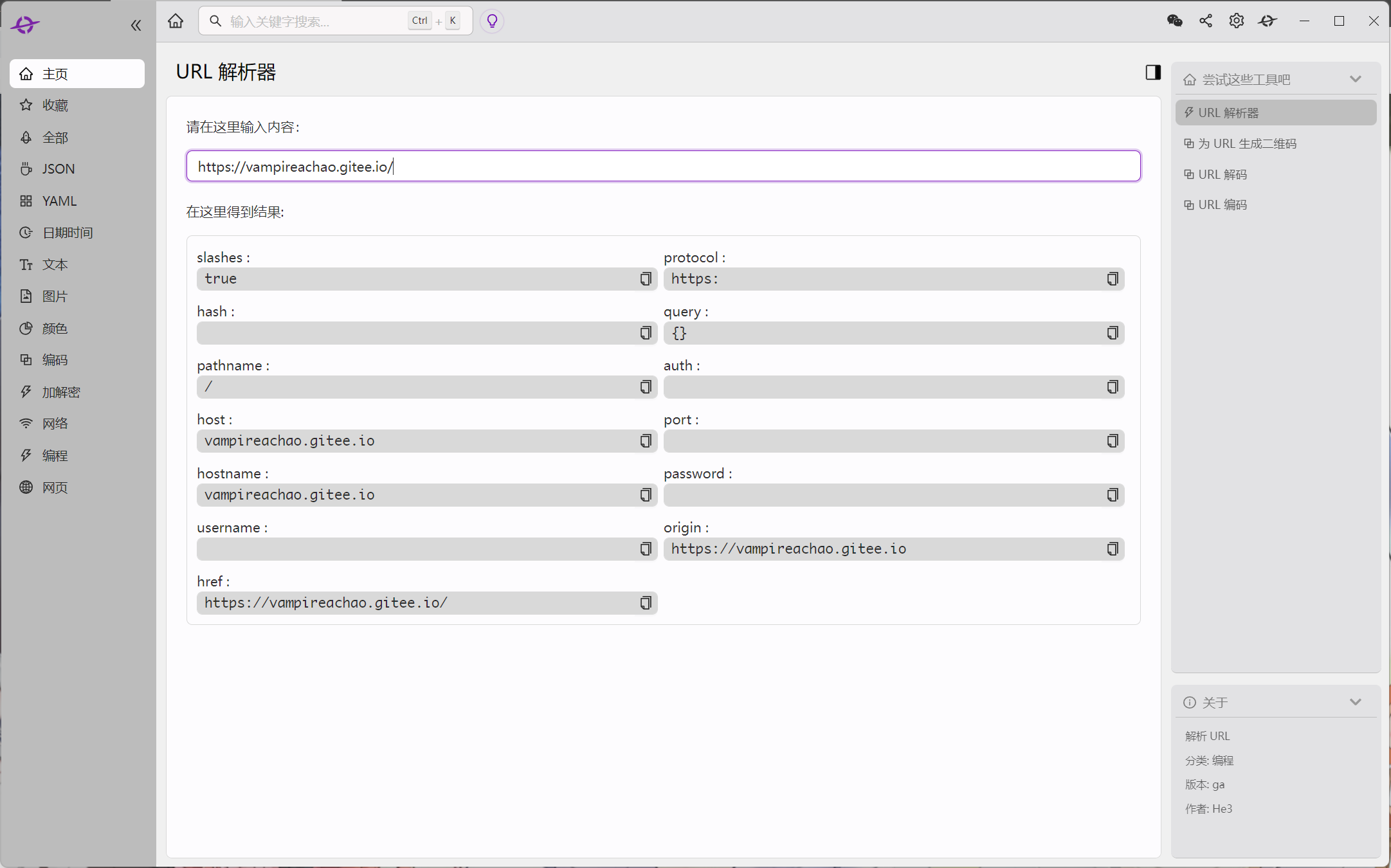1391x868 pixels.
Task: Open the URL 编码 tool link
Action: click(1223, 204)
